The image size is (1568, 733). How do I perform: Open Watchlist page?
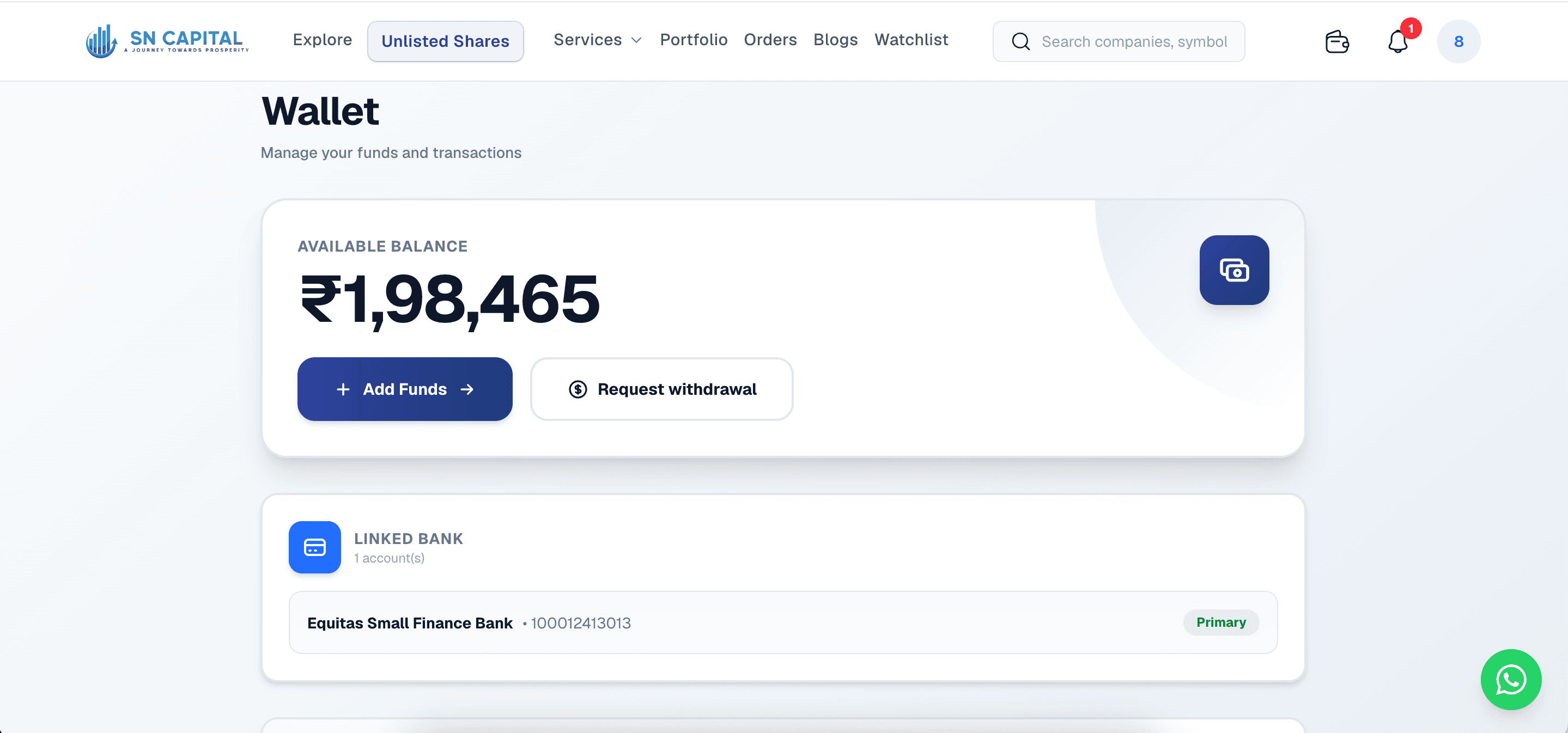click(911, 40)
